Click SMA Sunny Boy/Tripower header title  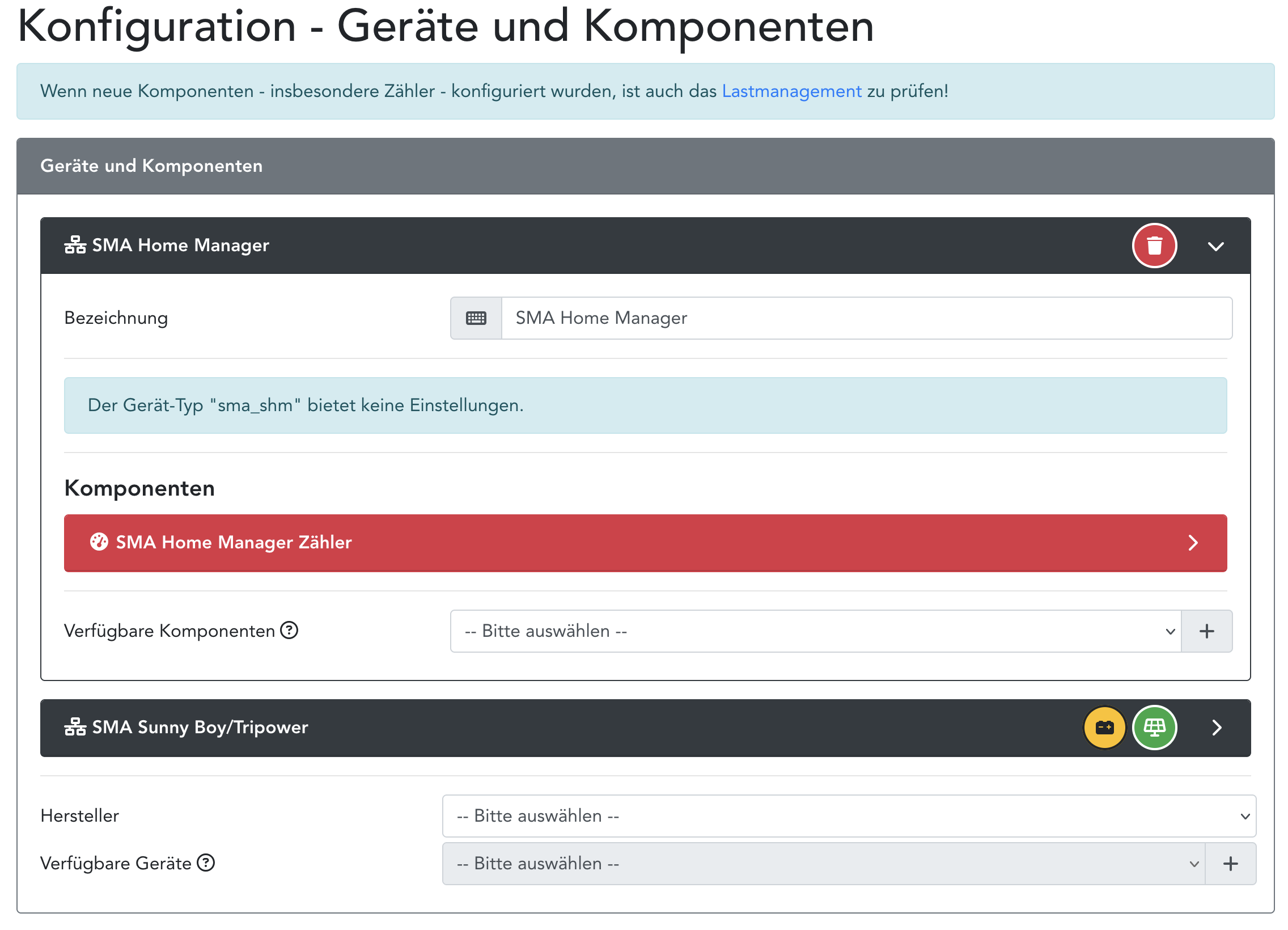[200, 727]
